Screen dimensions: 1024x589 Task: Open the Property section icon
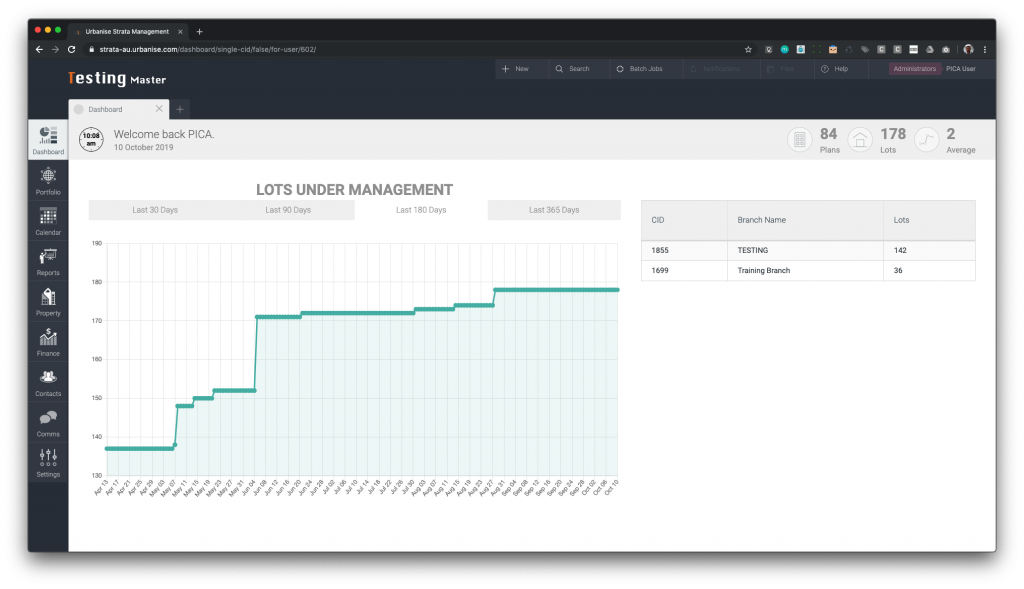48,298
